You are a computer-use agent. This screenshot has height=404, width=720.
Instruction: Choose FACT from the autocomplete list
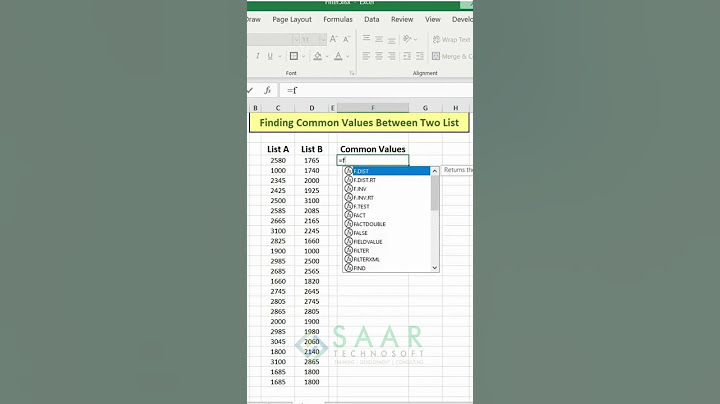(387, 215)
